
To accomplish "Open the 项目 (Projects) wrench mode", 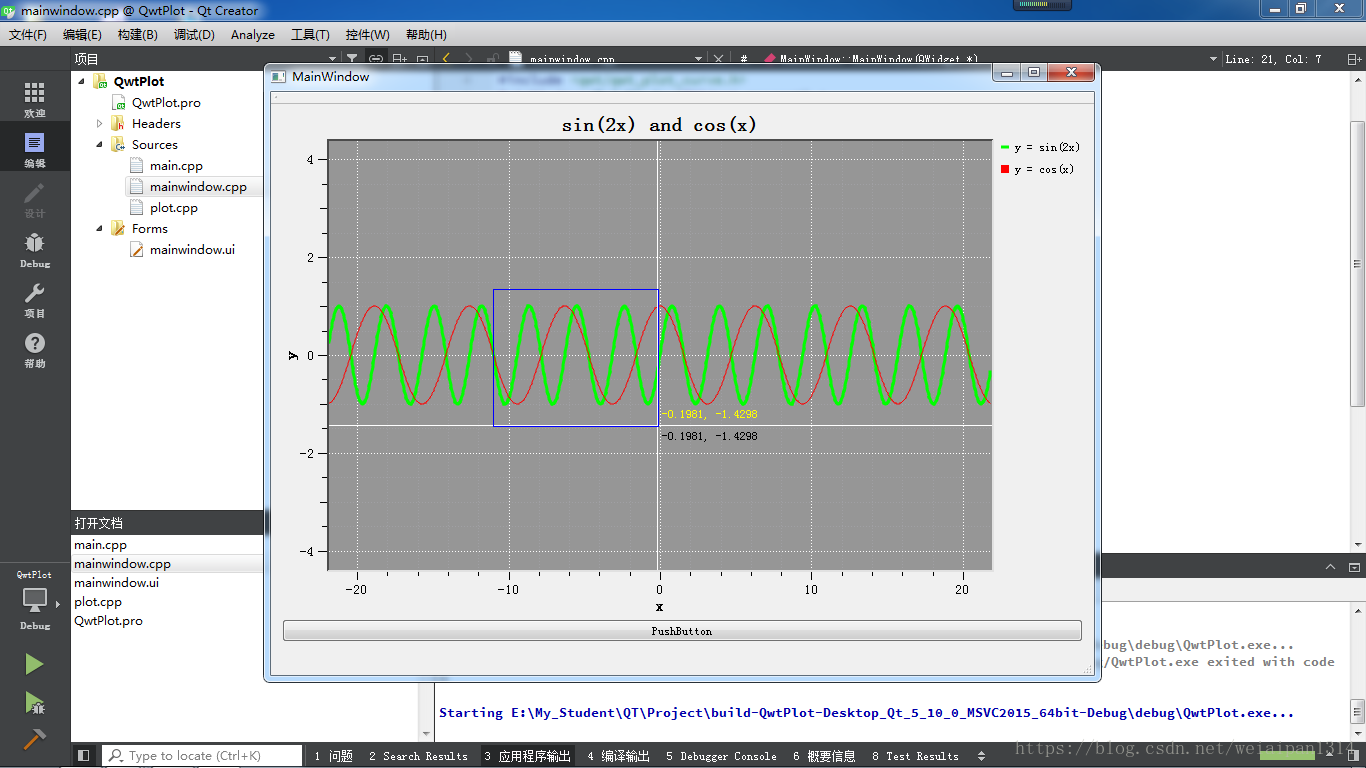I will (x=34, y=298).
